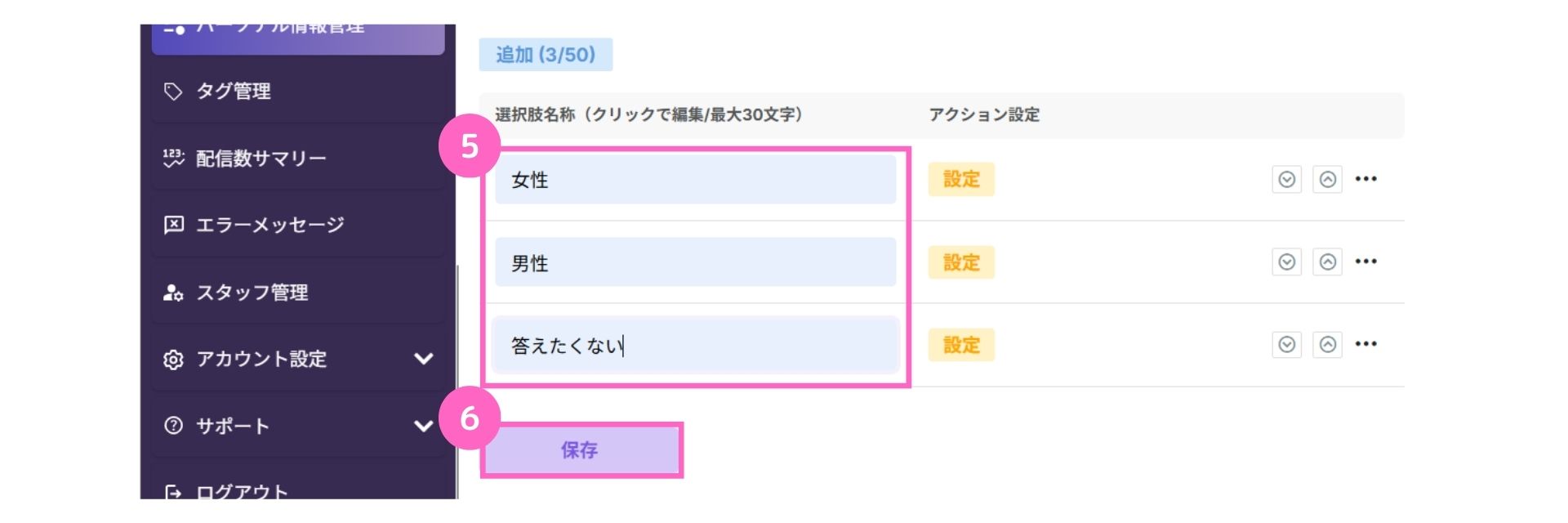Move the 男性 option down
The width and height of the screenshot is (1568, 523).
(1286, 261)
